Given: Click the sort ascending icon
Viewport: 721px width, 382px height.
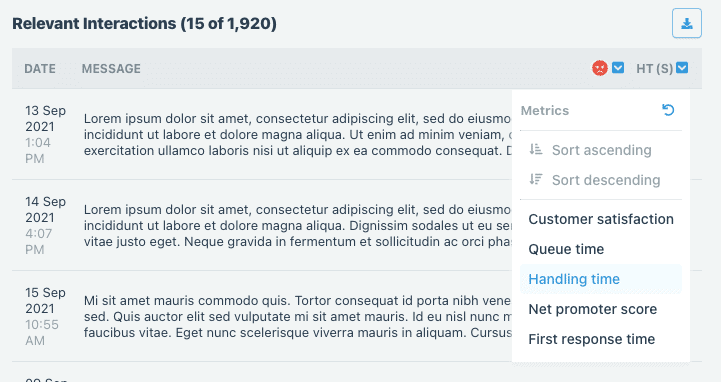Looking at the screenshot, I should click(536, 149).
